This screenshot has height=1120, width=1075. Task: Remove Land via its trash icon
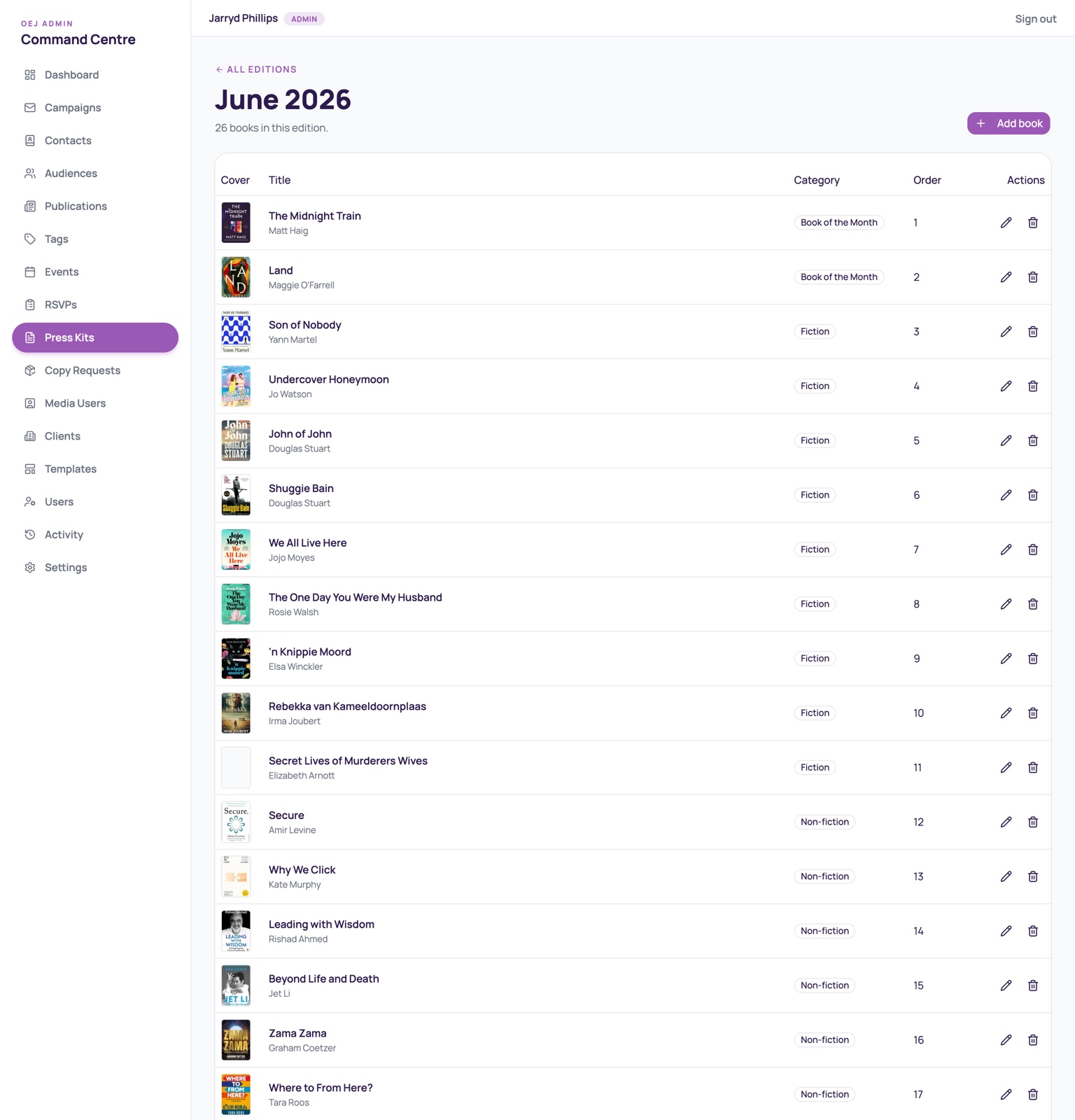[1032, 277]
